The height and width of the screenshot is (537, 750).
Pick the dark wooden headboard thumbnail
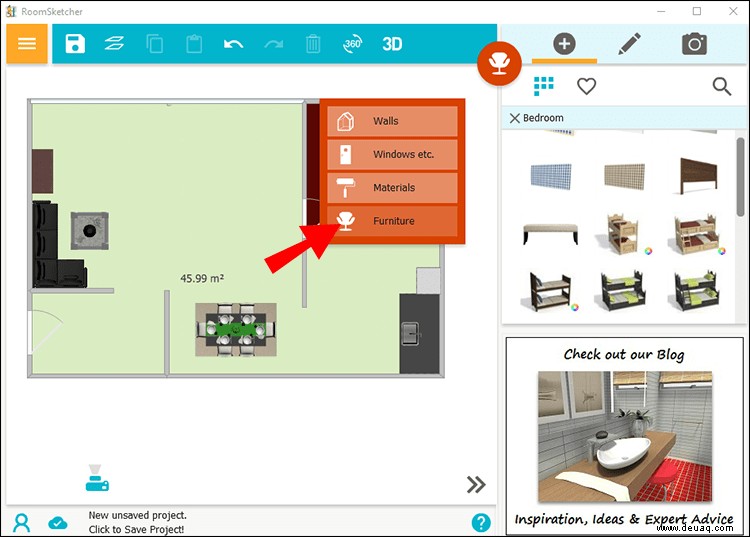click(x=698, y=176)
